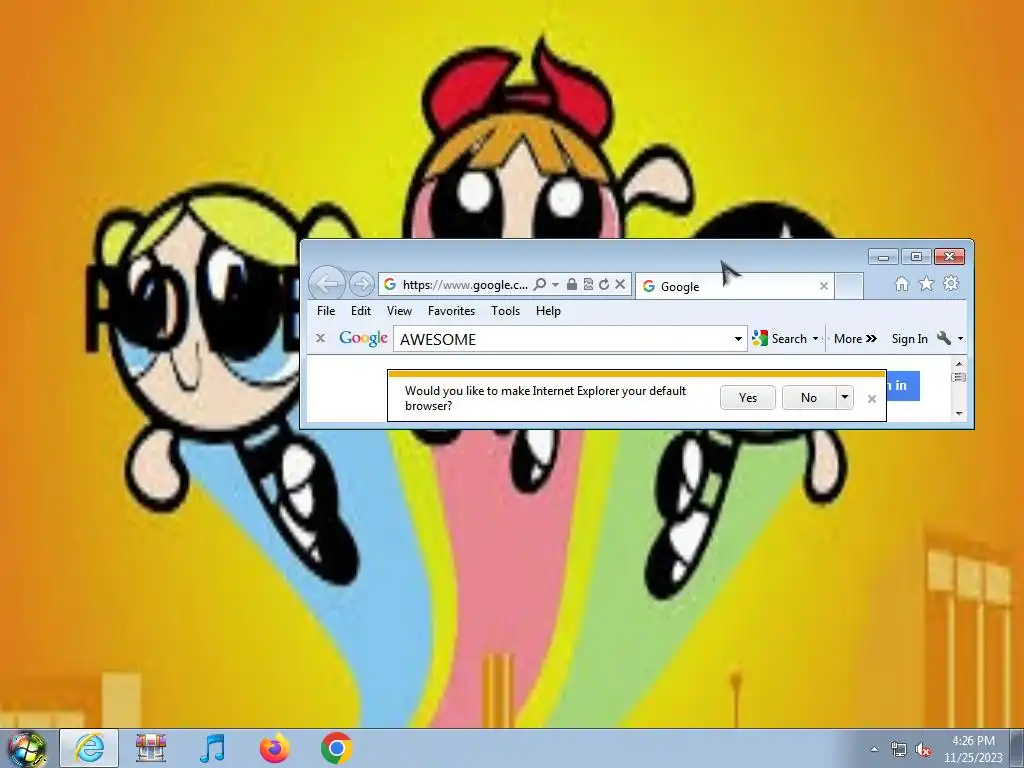Click the search magnifier in address bar
Viewport: 1024px width, 768px height.
tap(539, 284)
